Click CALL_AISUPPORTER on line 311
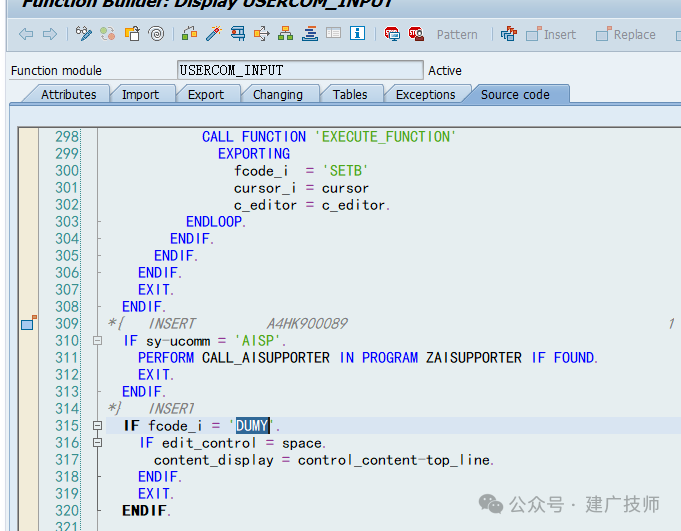Image resolution: width=681 pixels, height=531 pixels. coord(266,358)
